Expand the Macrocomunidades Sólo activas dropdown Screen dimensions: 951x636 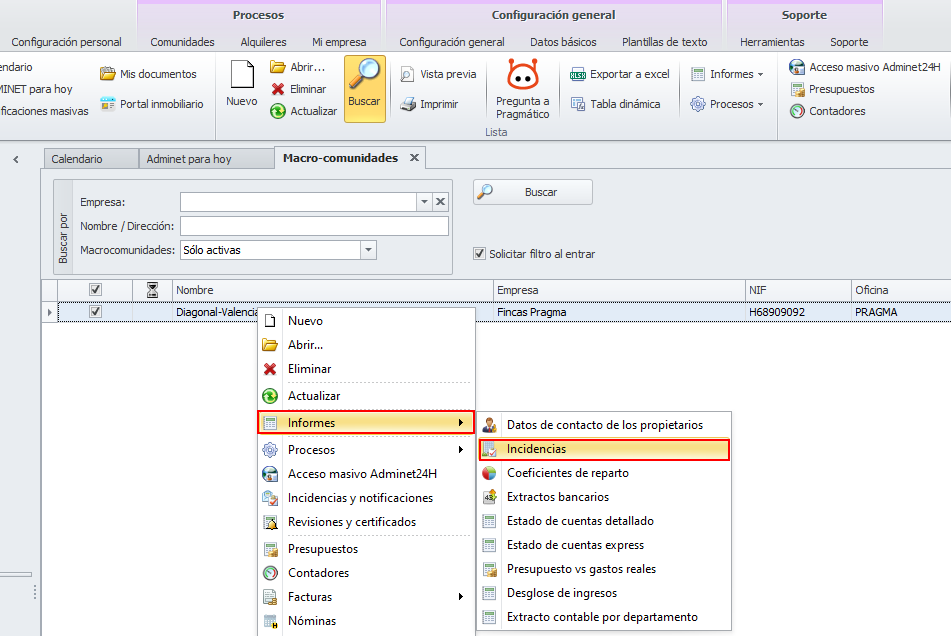tap(368, 250)
